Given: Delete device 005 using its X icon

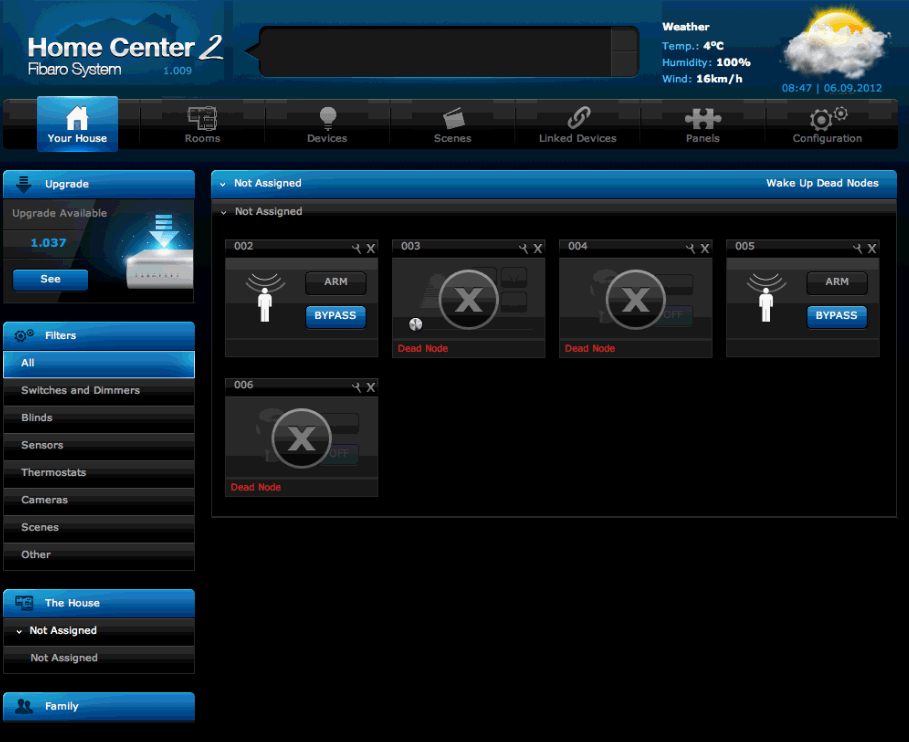Looking at the screenshot, I should pyautogui.click(x=872, y=249).
